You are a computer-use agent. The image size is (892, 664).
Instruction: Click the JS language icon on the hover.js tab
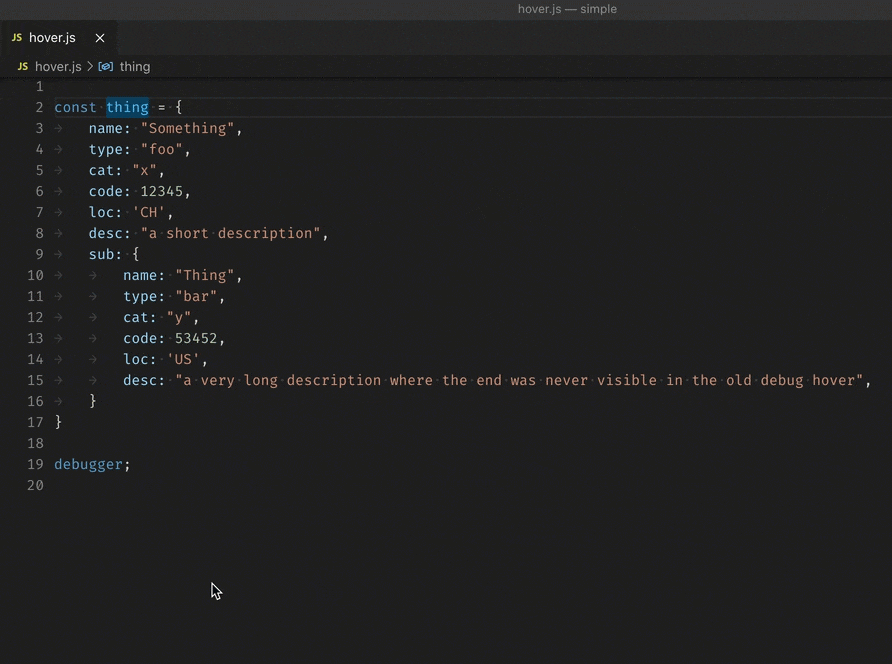pyautogui.click(x=16, y=37)
